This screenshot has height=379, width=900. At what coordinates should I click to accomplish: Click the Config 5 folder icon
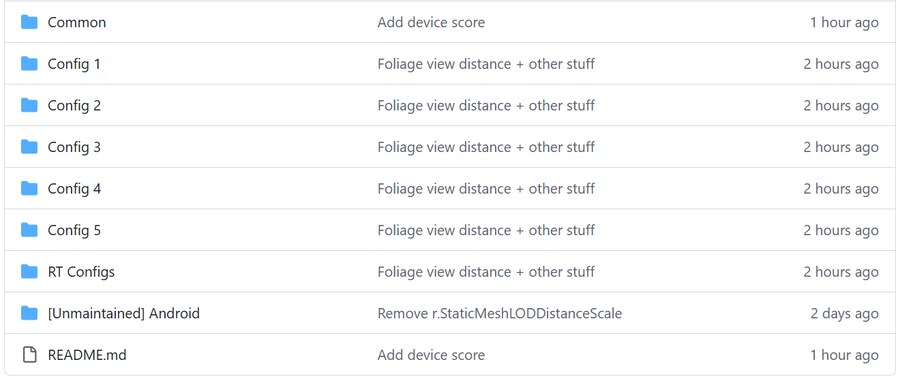pos(29,230)
